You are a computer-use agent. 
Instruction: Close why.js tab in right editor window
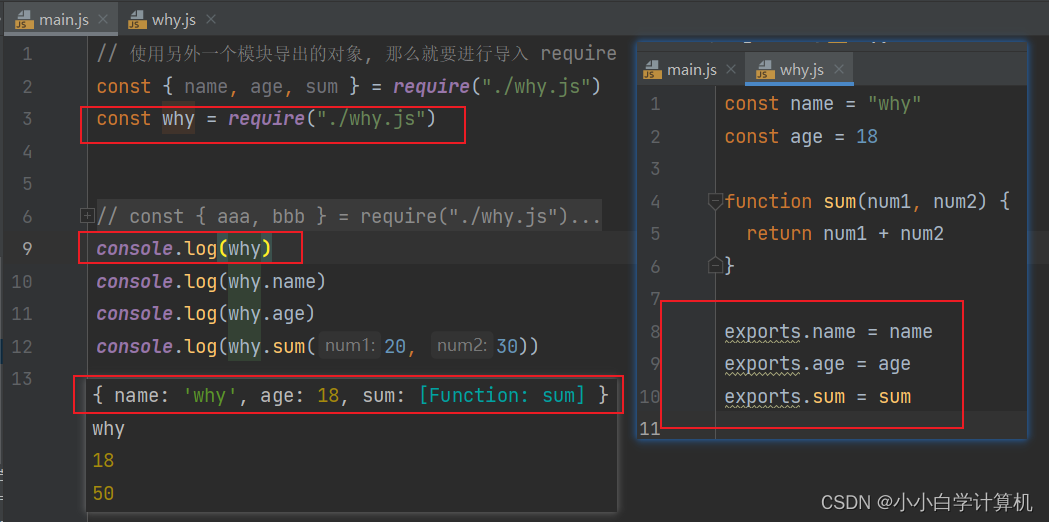[x=839, y=69]
